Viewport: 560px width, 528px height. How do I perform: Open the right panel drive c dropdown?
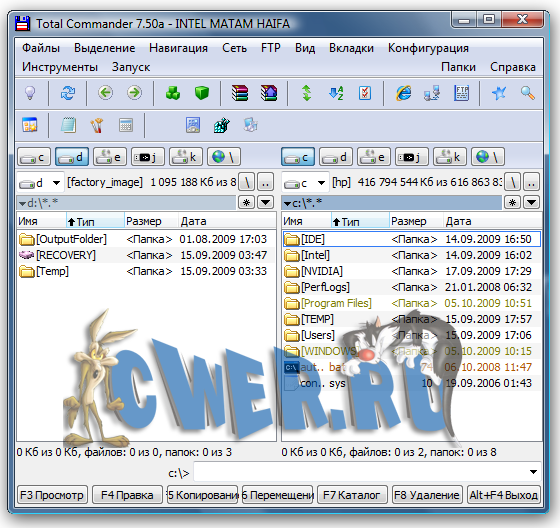(305, 183)
